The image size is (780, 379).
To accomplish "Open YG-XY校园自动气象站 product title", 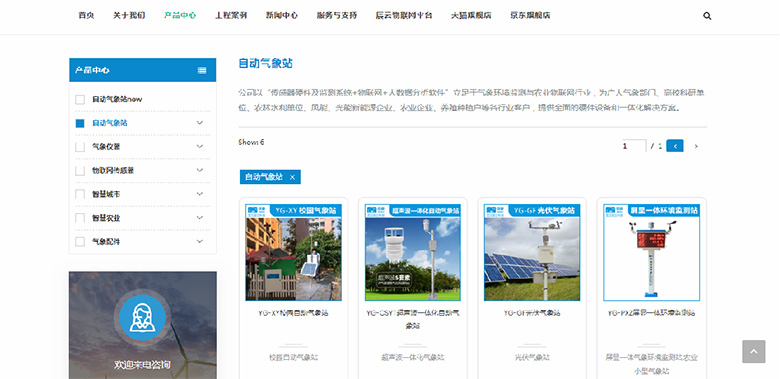I will (x=293, y=313).
